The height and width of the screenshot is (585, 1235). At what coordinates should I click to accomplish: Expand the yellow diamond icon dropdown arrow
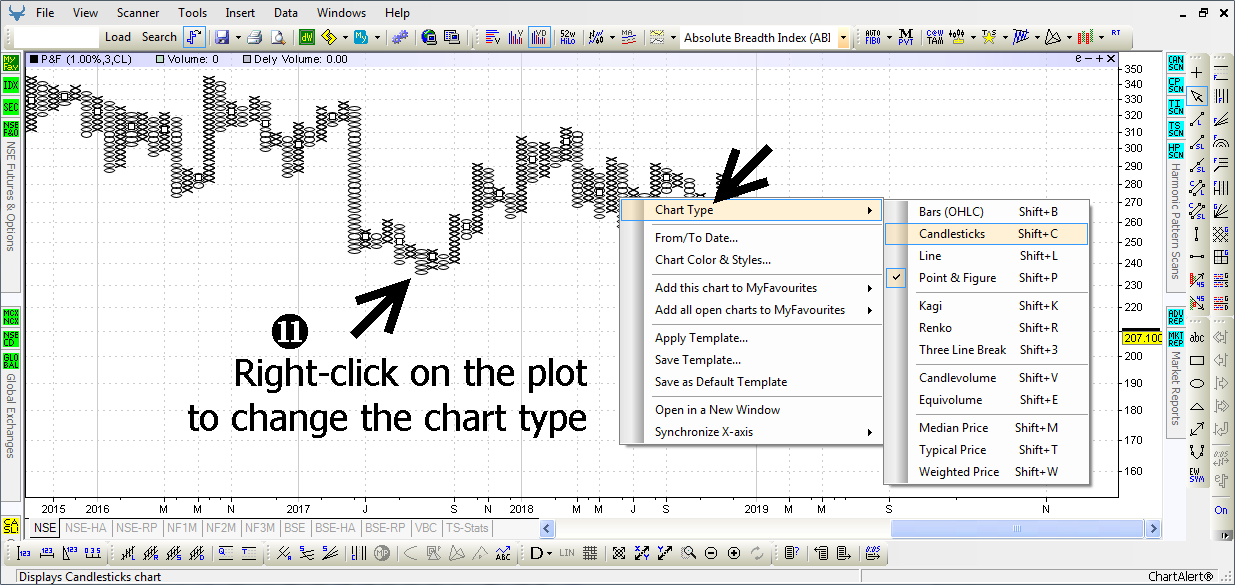(x=345, y=37)
